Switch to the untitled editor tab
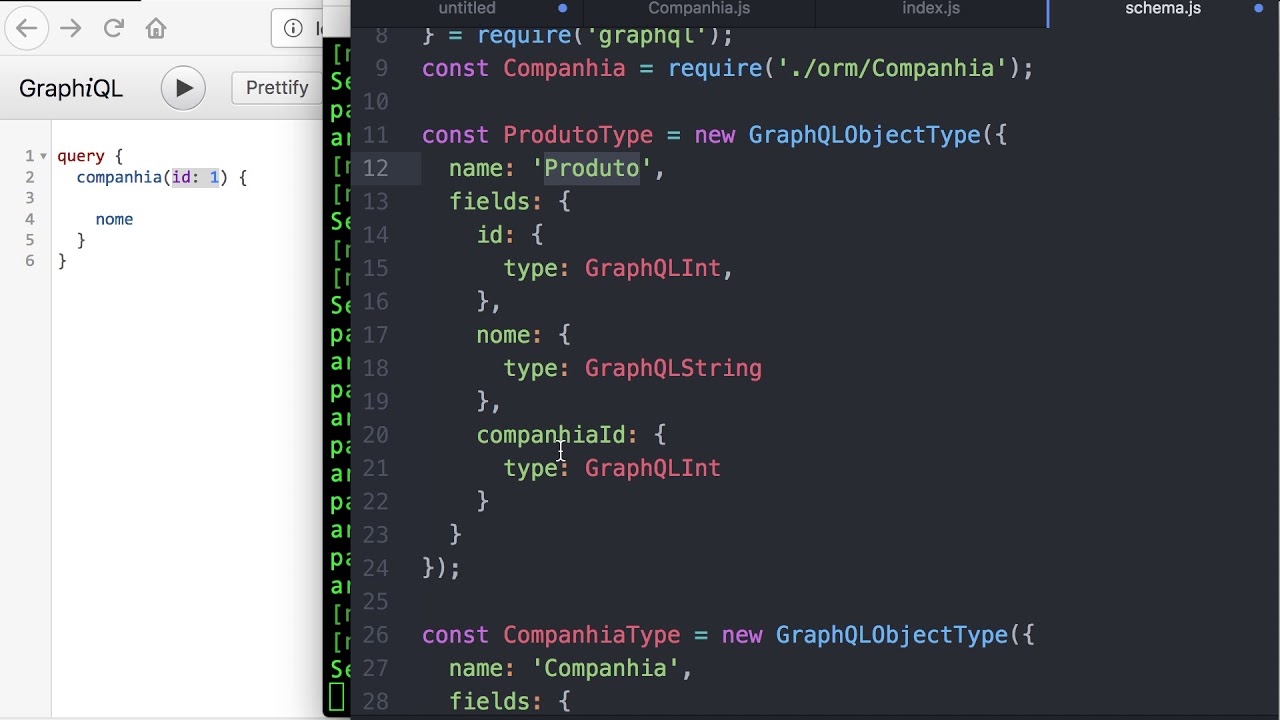The height and width of the screenshot is (720, 1280). (x=467, y=9)
